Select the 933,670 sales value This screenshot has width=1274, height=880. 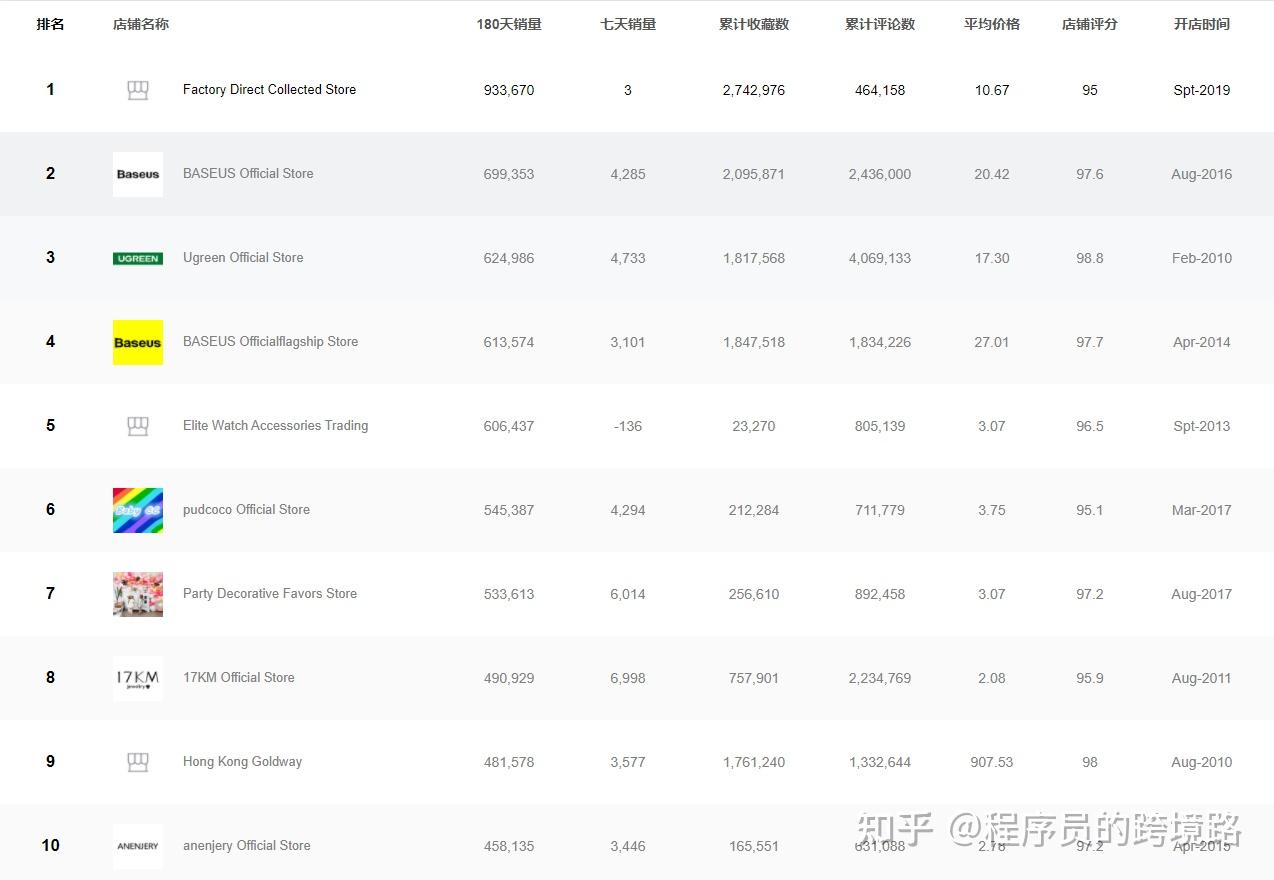pyautogui.click(x=509, y=90)
